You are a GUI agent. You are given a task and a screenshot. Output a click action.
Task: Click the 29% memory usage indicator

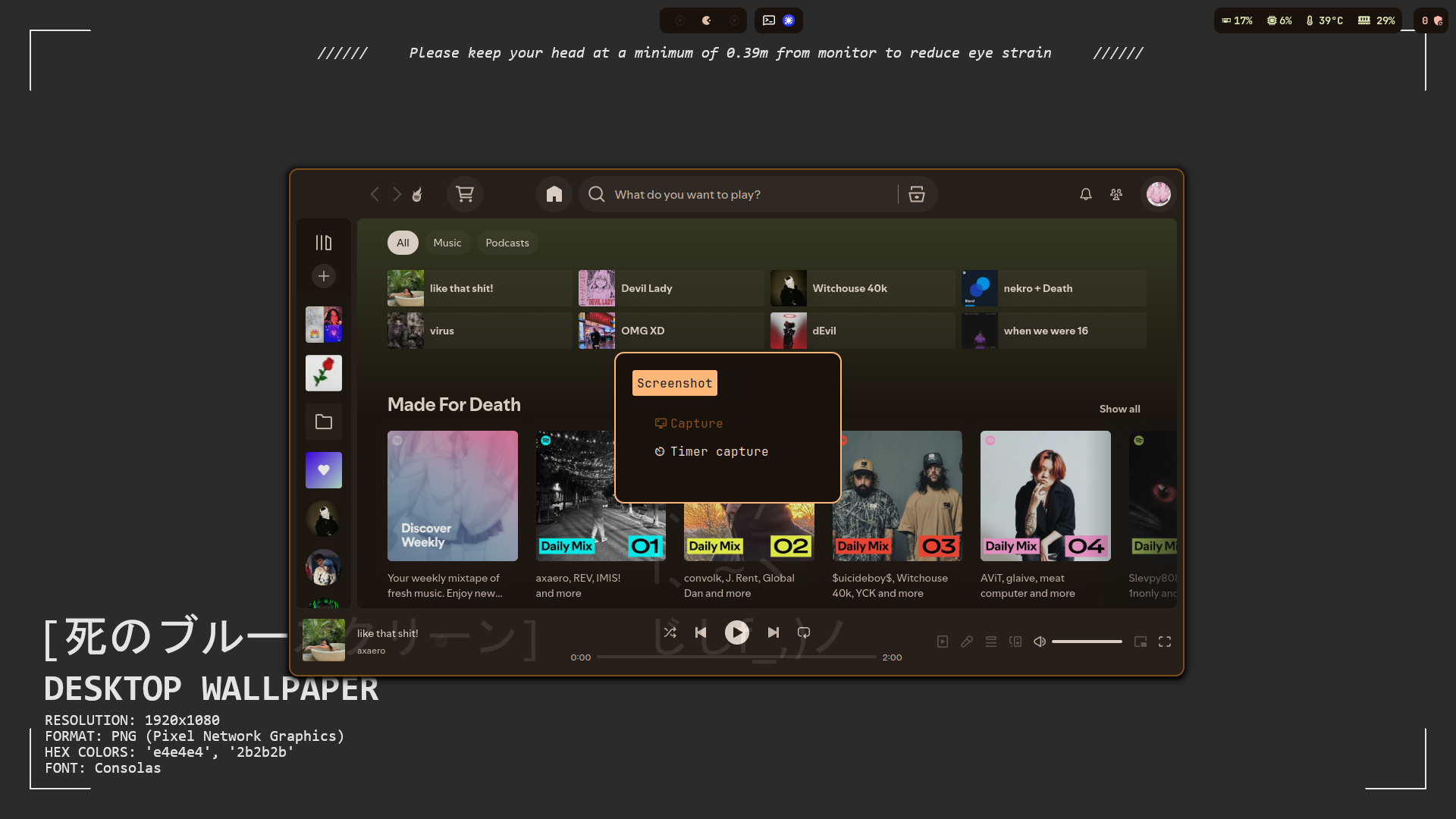coord(1376,20)
